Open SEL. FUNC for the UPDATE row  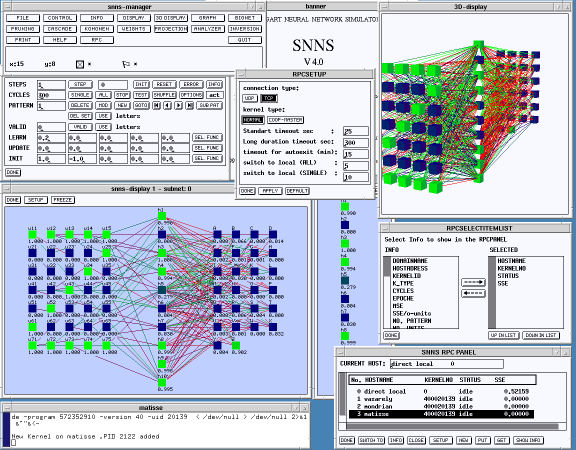tap(207, 148)
